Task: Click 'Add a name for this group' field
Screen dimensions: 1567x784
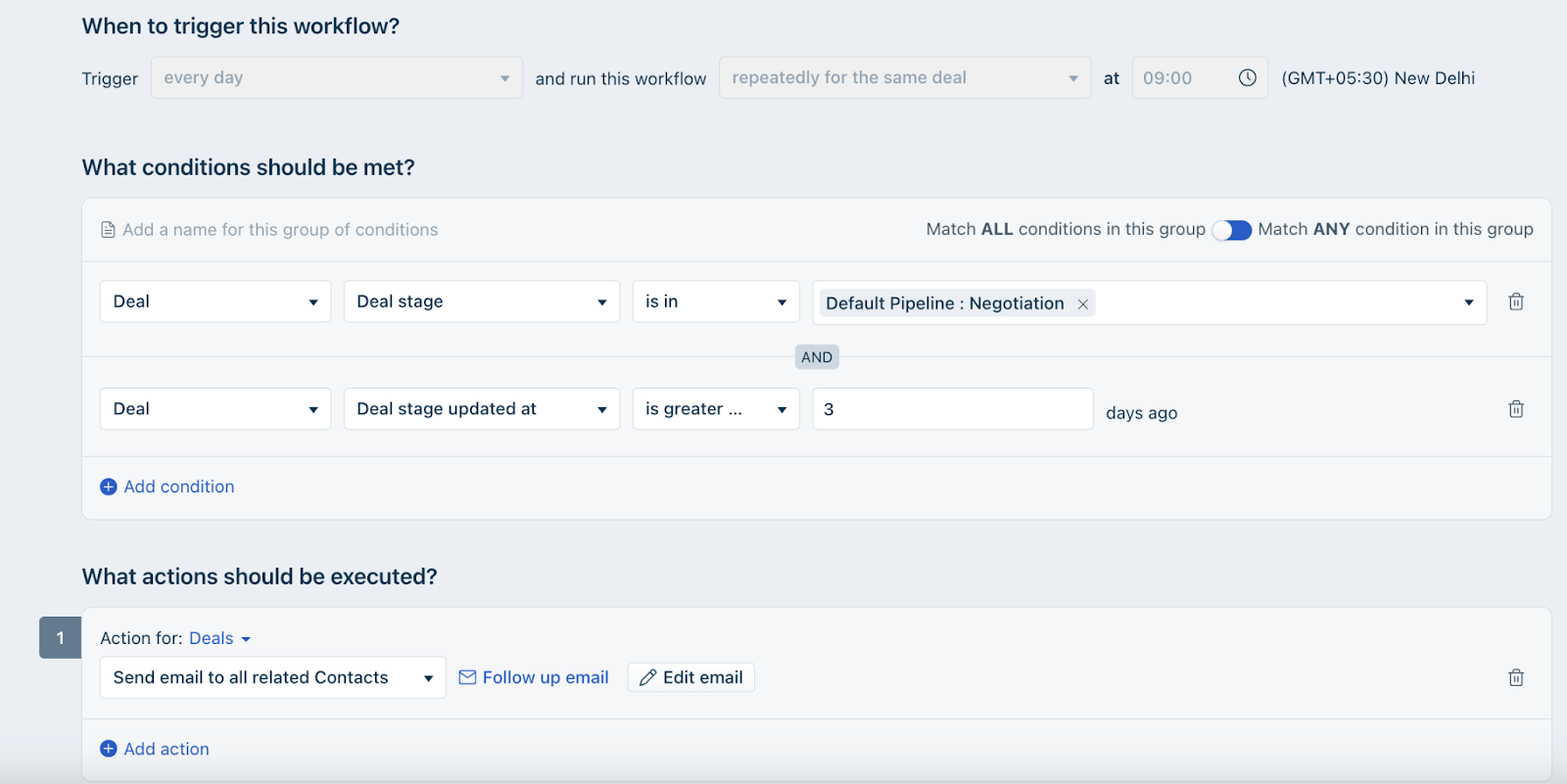Action: coord(280,230)
